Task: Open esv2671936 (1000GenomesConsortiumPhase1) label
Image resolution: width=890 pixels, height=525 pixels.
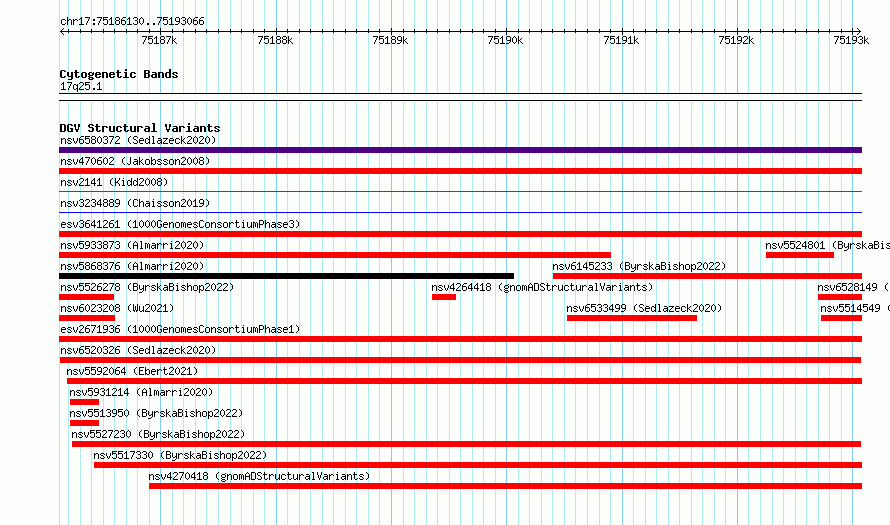Action: (x=180, y=329)
